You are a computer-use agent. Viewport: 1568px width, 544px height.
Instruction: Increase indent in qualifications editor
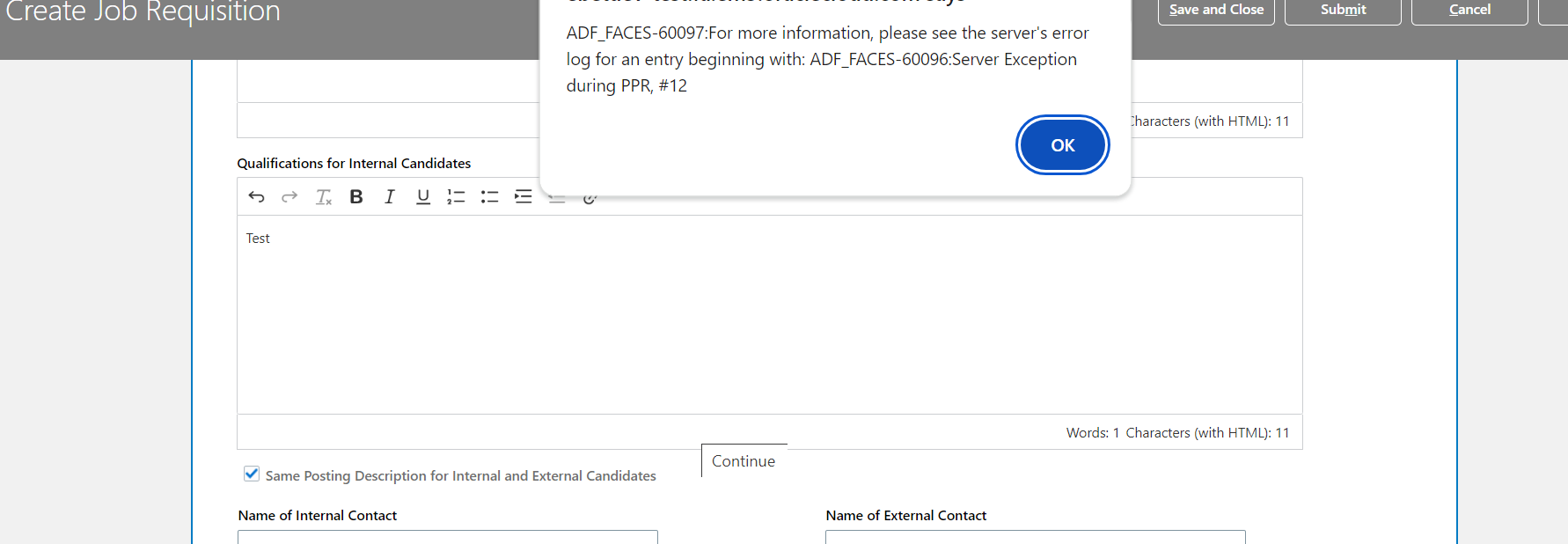[523, 196]
